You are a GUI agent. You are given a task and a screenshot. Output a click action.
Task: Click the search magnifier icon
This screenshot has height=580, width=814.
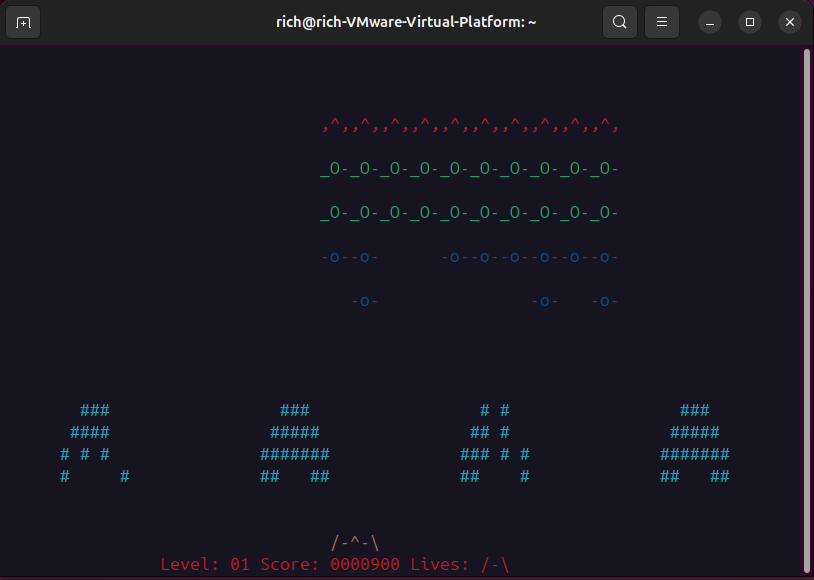[x=620, y=22]
